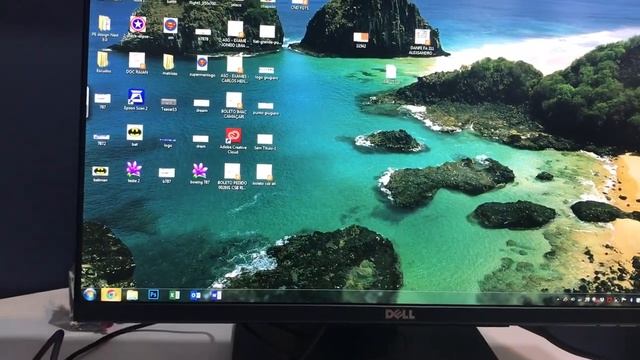
Task: Select the Adobe Creative Cloud shortcut
Action: point(233,141)
